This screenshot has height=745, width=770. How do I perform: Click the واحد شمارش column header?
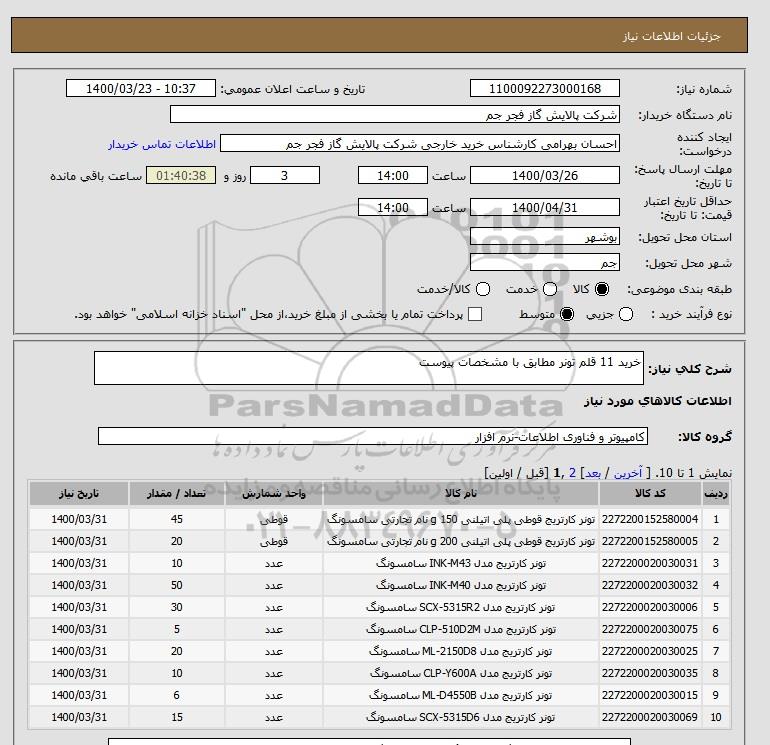274,494
